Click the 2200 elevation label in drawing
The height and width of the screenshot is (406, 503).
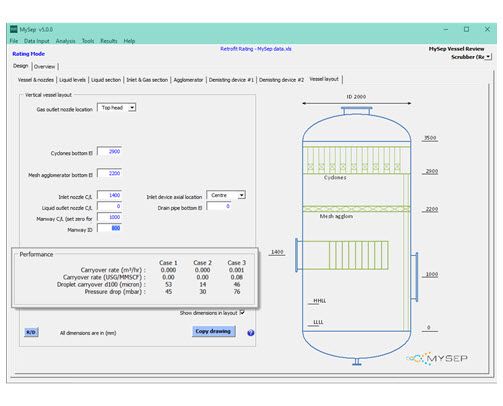[432, 209]
